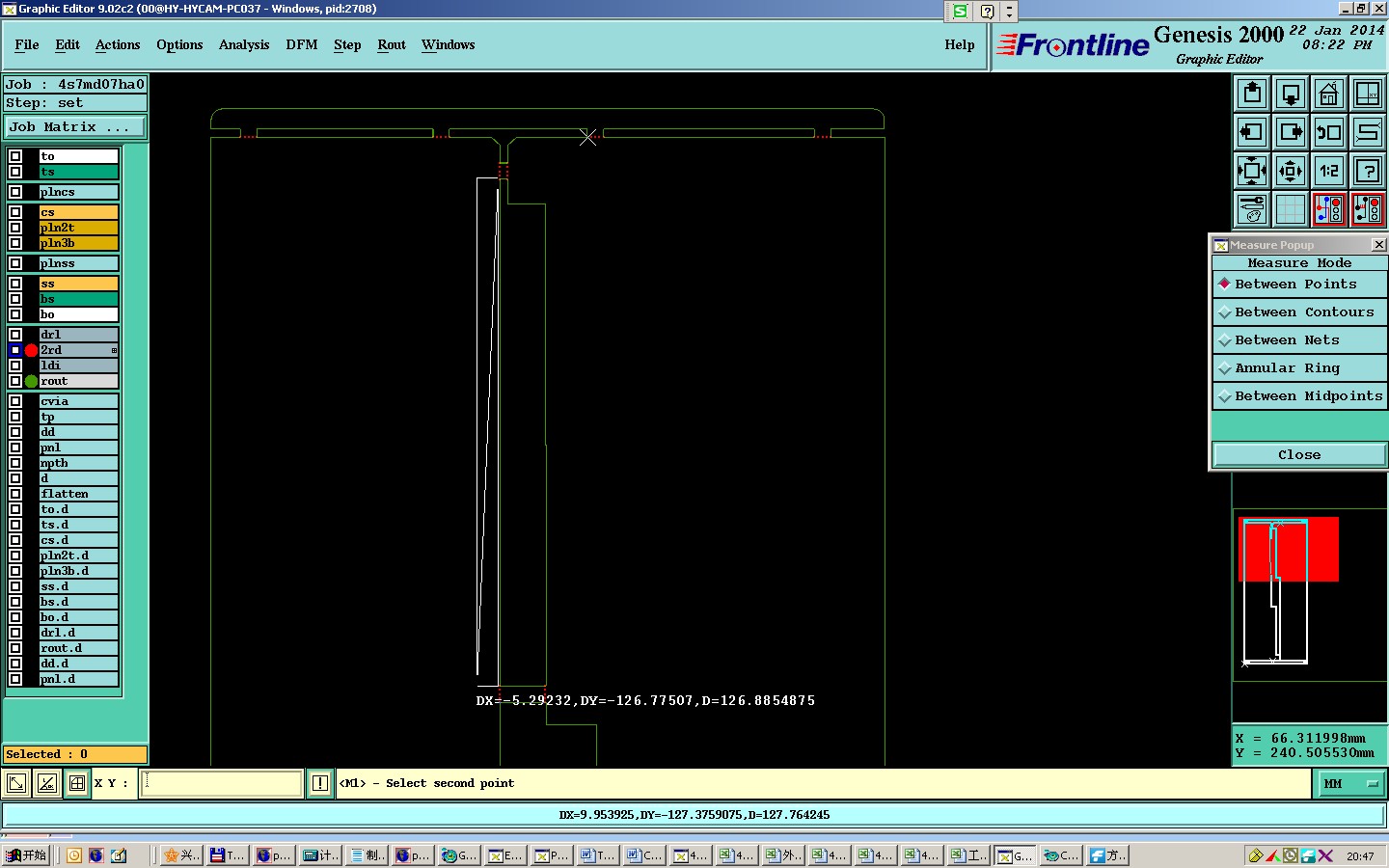Click the red overview thumbnail area
The height and width of the screenshot is (868, 1389).
pyautogui.click(x=1289, y=549)
